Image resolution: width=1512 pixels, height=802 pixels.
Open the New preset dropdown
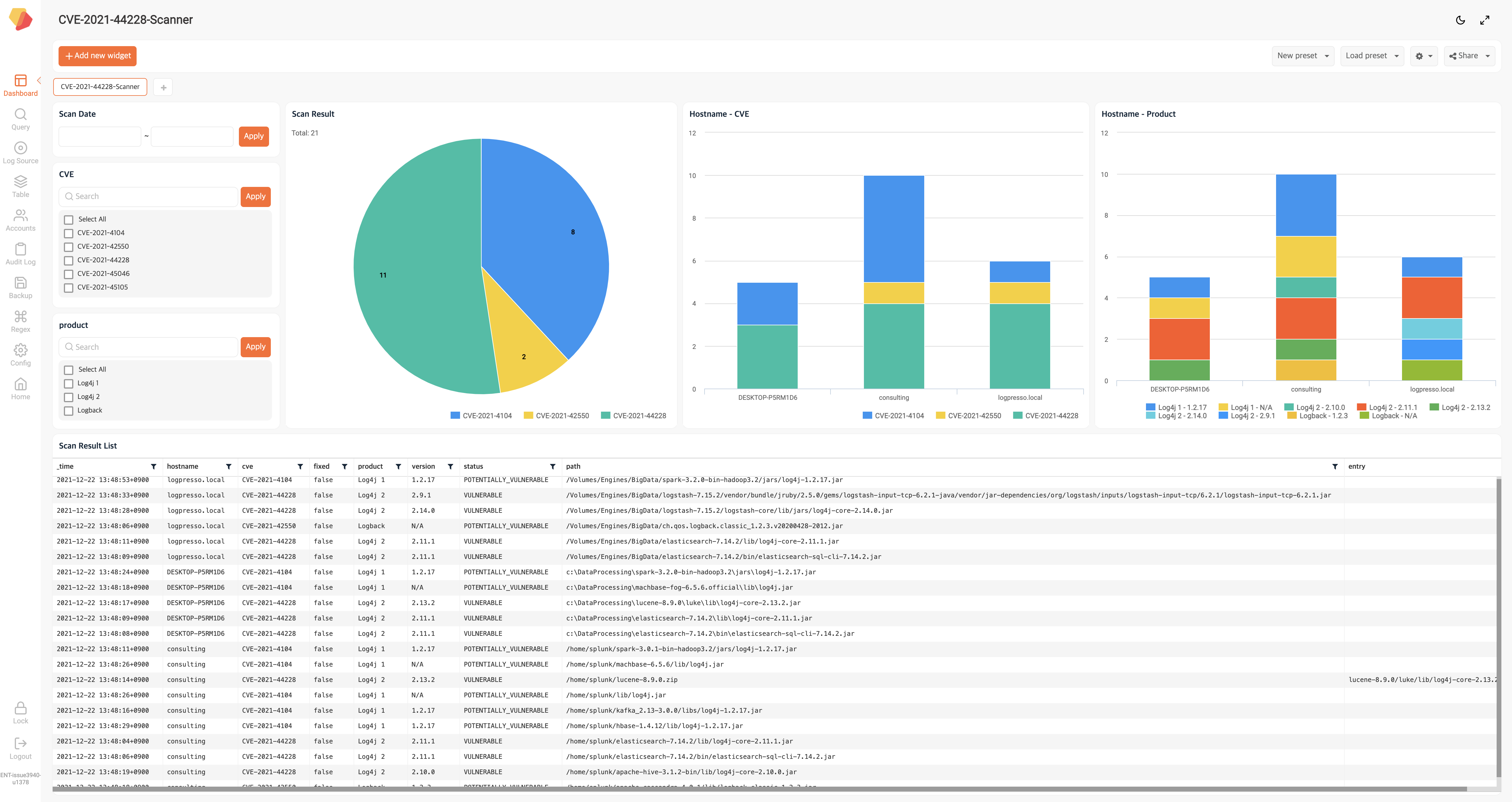(x=1302, y=56)
